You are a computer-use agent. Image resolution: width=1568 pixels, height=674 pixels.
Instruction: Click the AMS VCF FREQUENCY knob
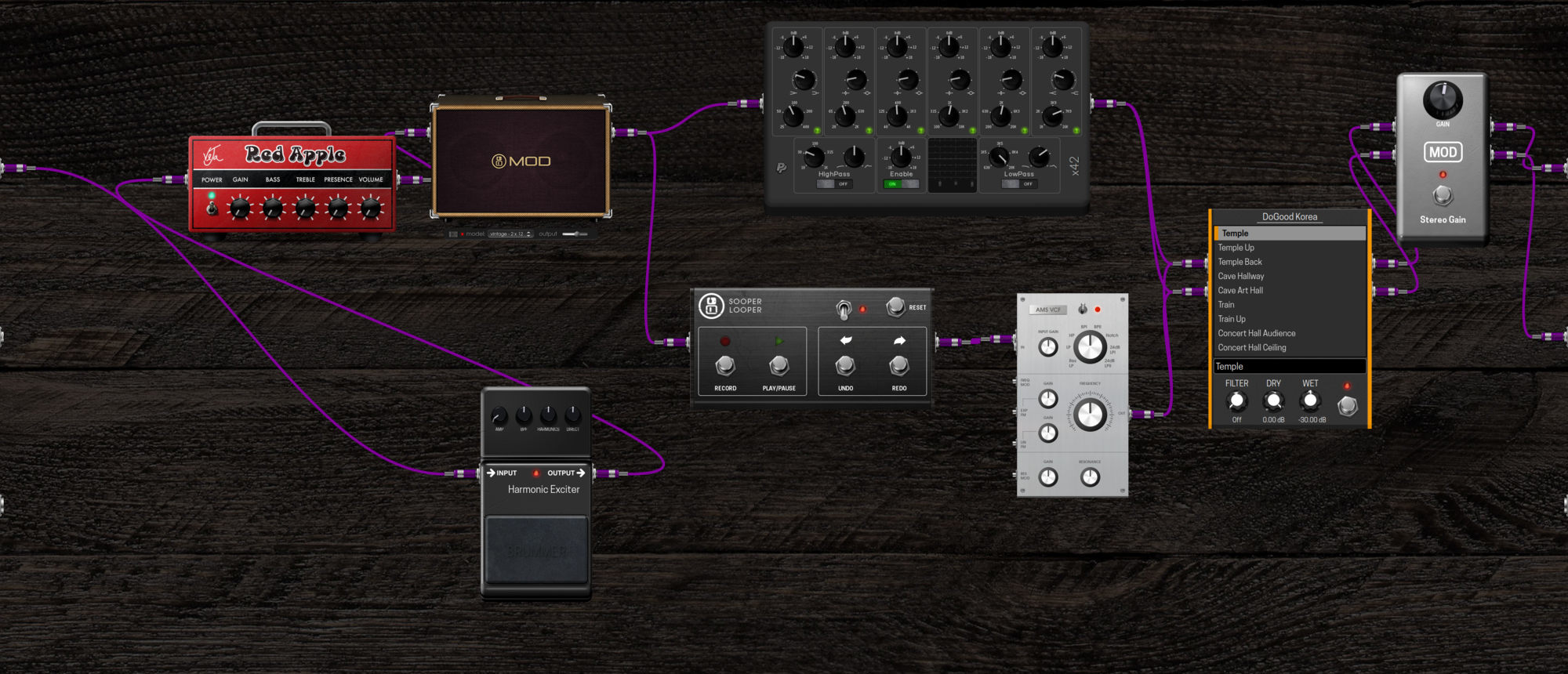1090,415
